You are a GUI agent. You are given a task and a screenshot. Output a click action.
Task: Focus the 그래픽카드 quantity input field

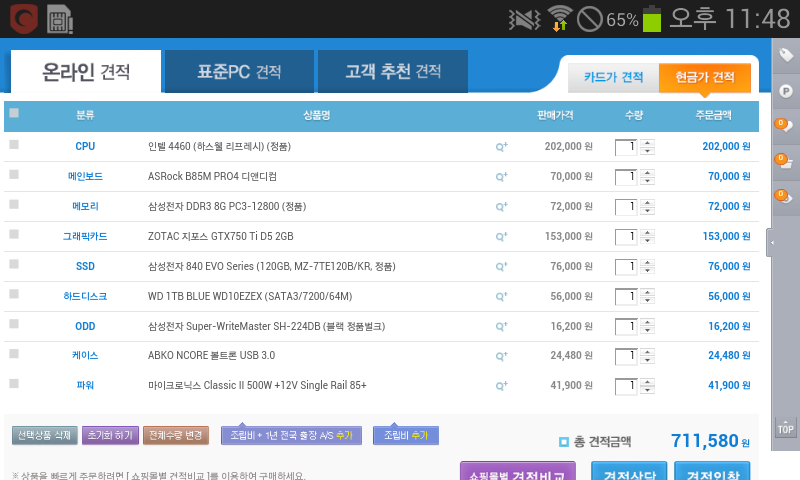(626, 237)
